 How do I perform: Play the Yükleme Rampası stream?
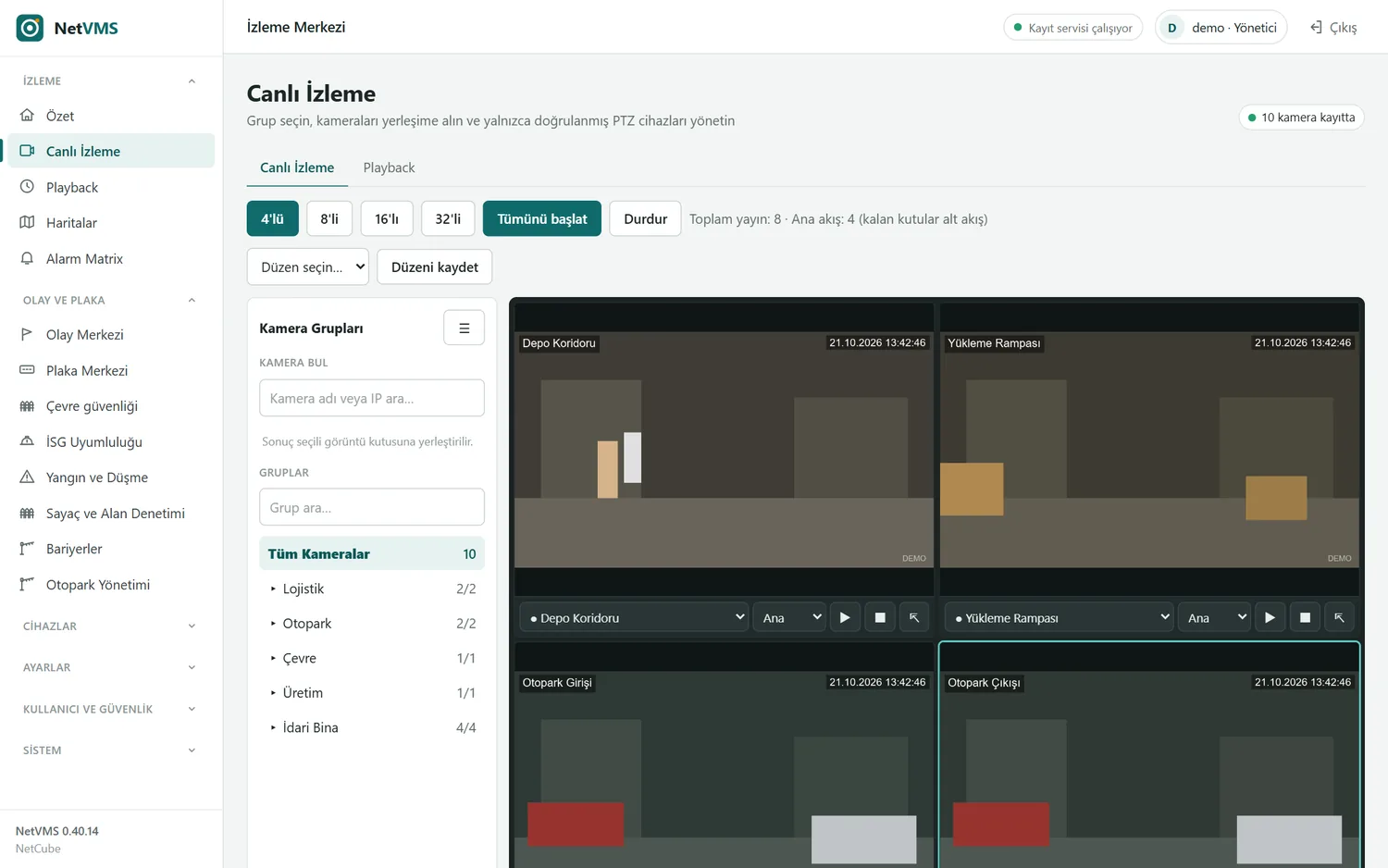pyautogui.click(x=1270, y=617)
